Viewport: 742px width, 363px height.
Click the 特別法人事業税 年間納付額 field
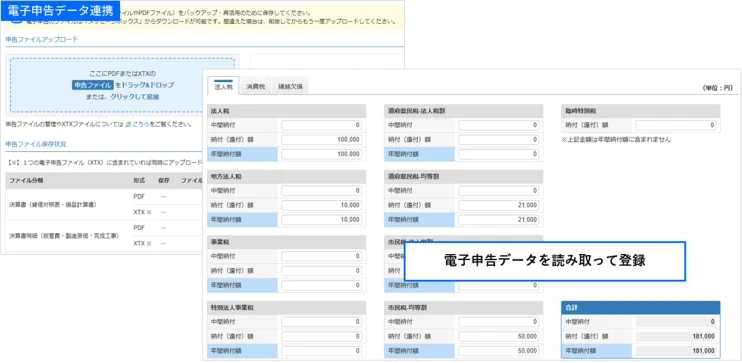pos(322,351)
